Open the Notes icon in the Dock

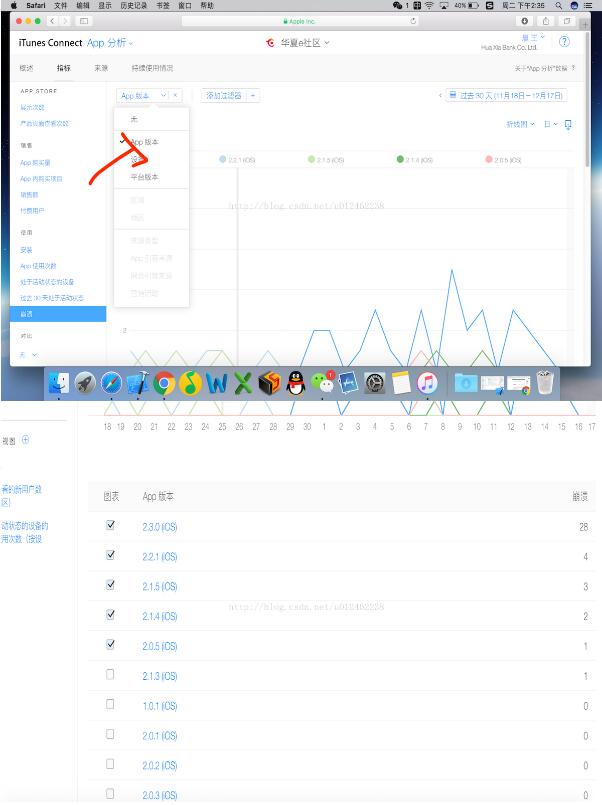[x=401, y=383]
